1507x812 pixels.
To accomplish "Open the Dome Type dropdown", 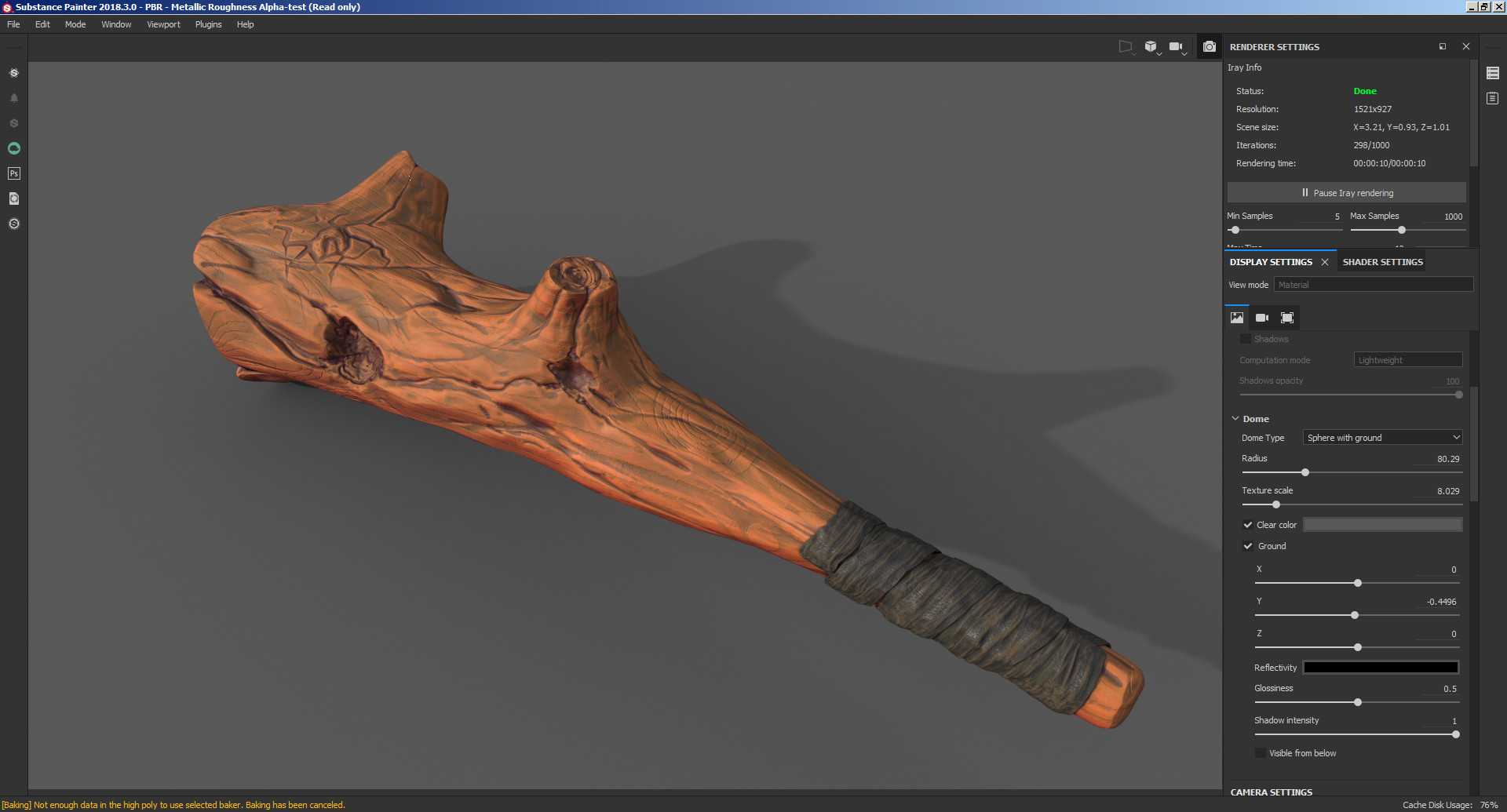I will [x=1382, y=437].
